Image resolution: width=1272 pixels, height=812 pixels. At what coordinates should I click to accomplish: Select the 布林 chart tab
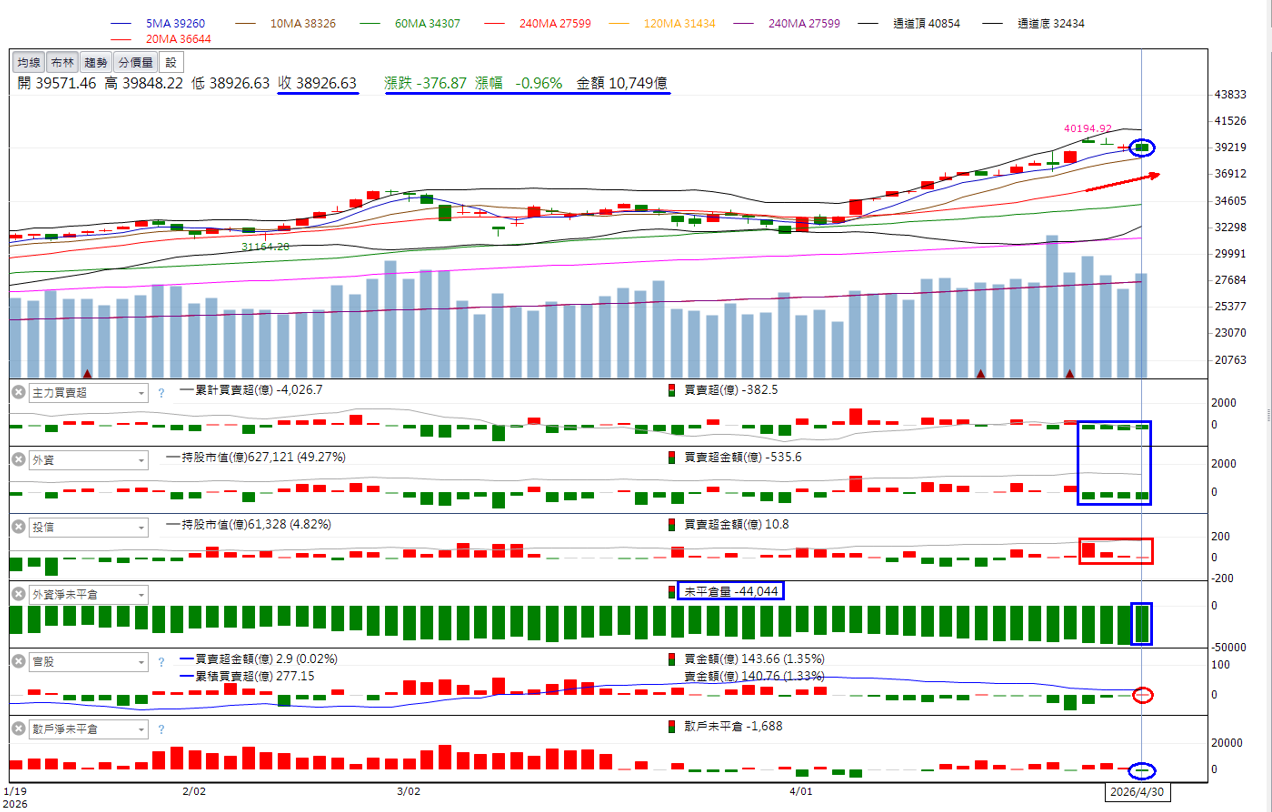tap(62, 62)
